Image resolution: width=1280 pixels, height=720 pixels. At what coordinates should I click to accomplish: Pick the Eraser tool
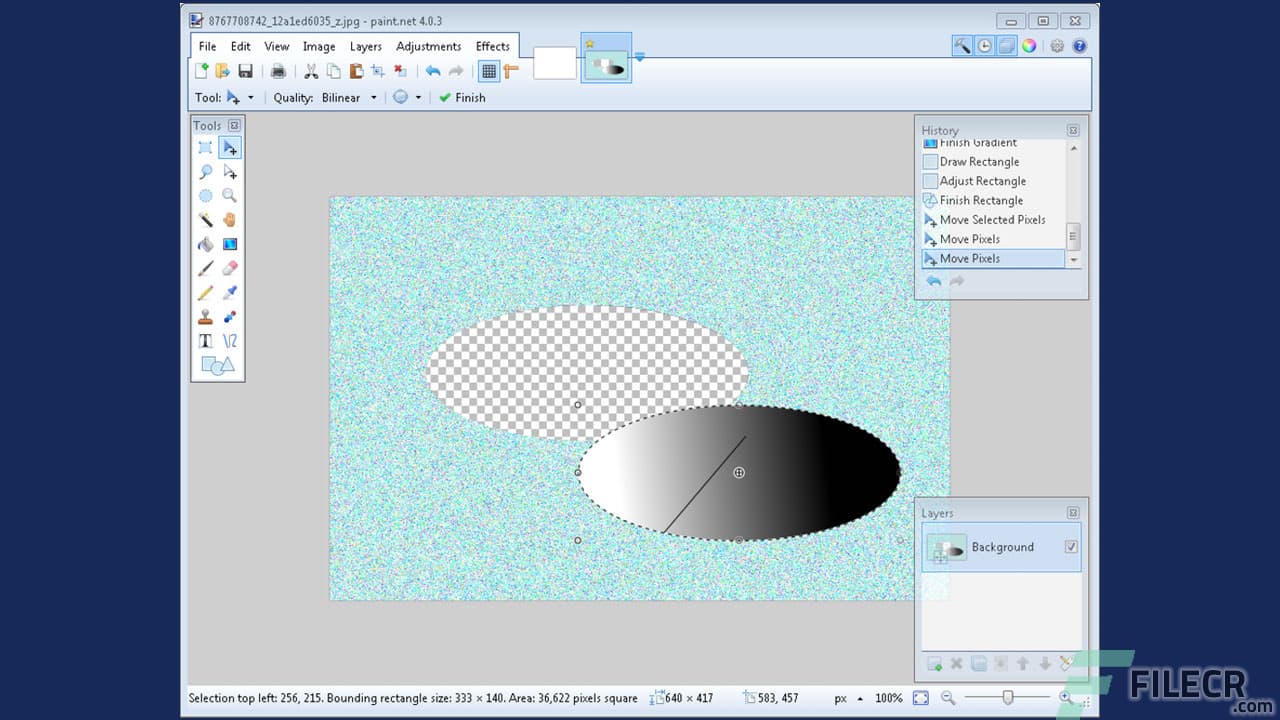[230, 268]
